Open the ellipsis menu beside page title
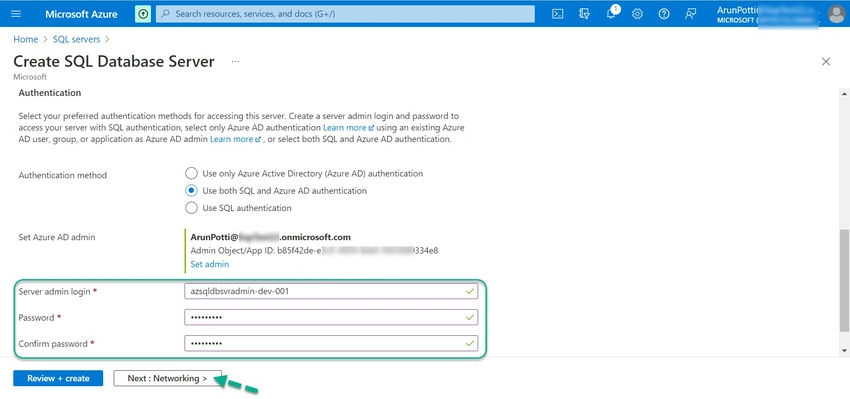The width and height of the screenshot is (850, 399). 235,61
